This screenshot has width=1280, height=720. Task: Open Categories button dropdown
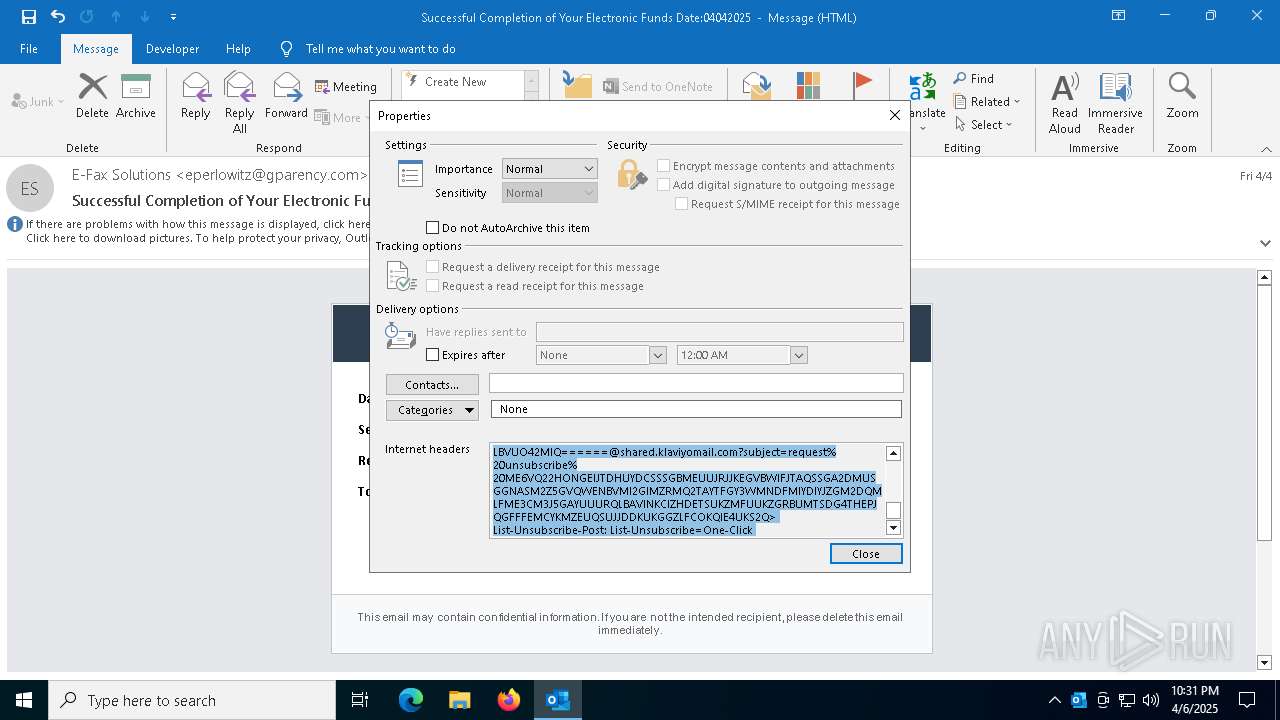[x=432, y=410]
